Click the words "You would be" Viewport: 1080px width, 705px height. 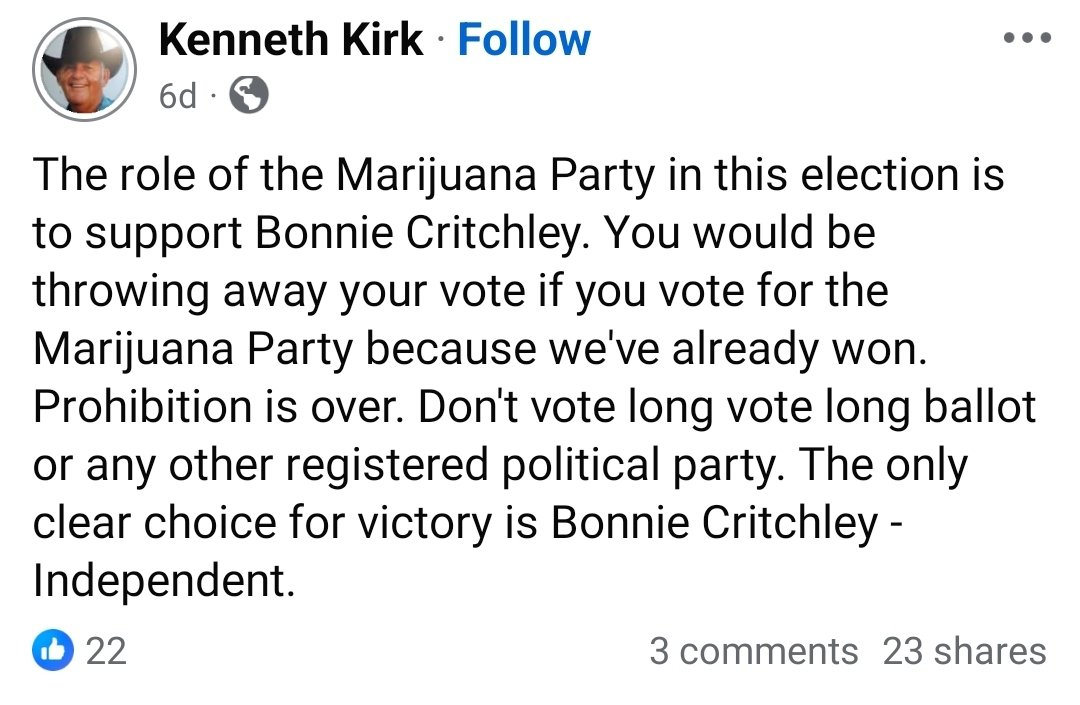click(740, 233)
